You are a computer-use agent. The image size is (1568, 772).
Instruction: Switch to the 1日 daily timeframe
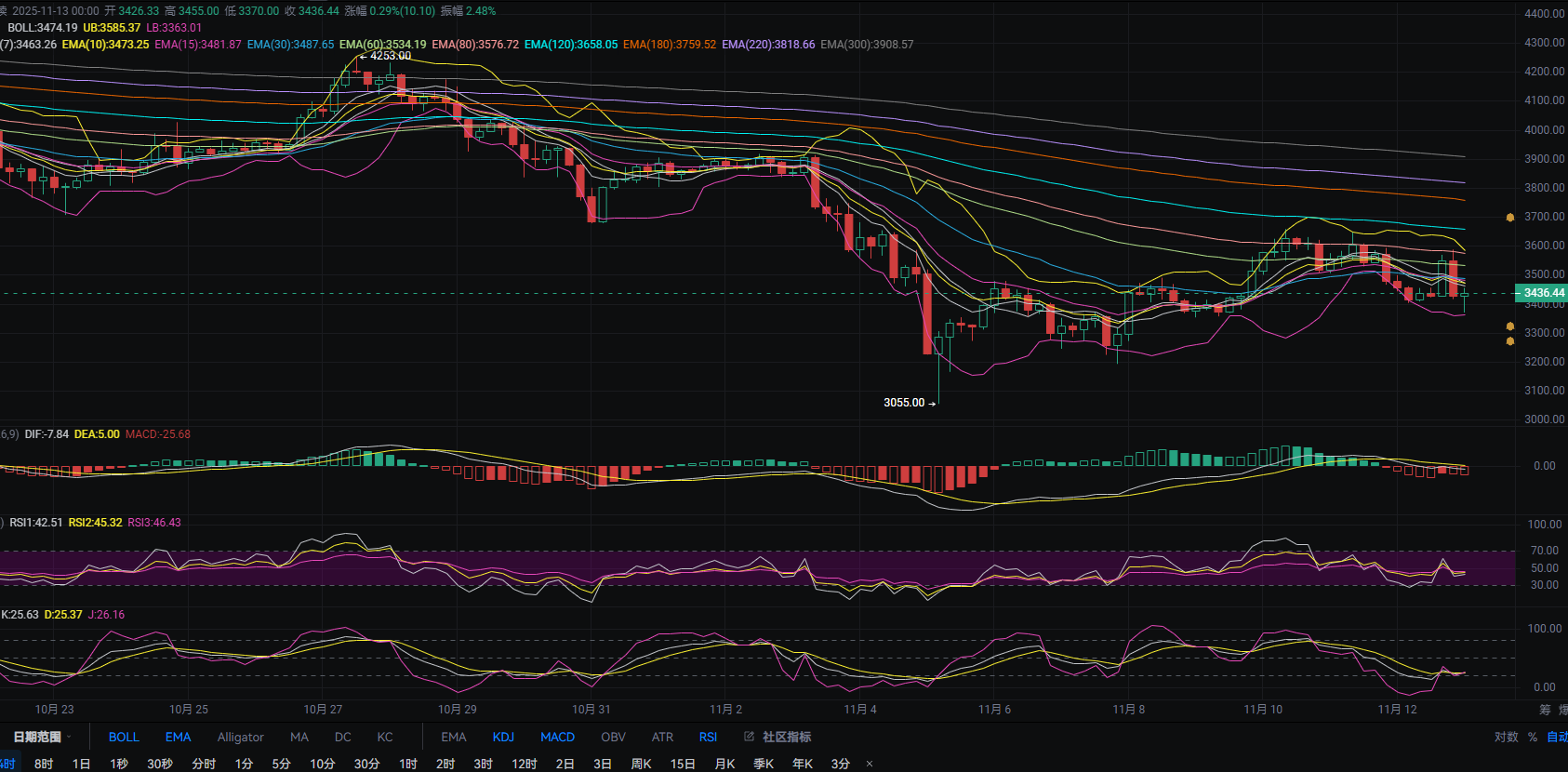pyautogui.click(x=82, y=764)
